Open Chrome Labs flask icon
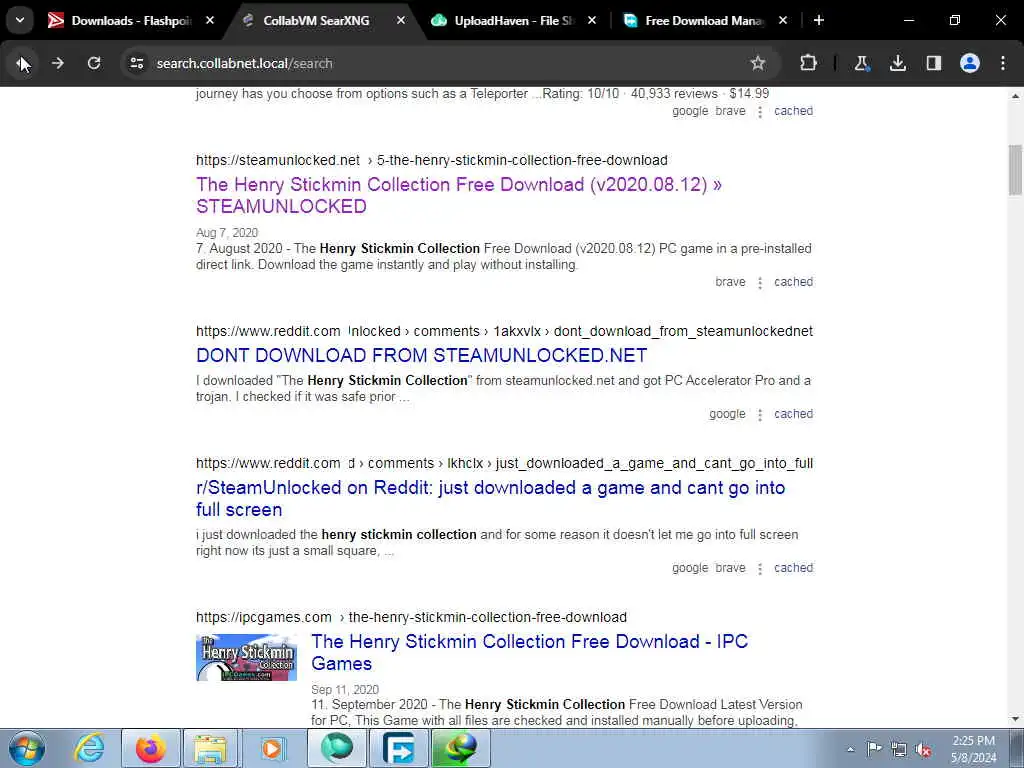Screen dimensions: 1024x768 (861, 63)
